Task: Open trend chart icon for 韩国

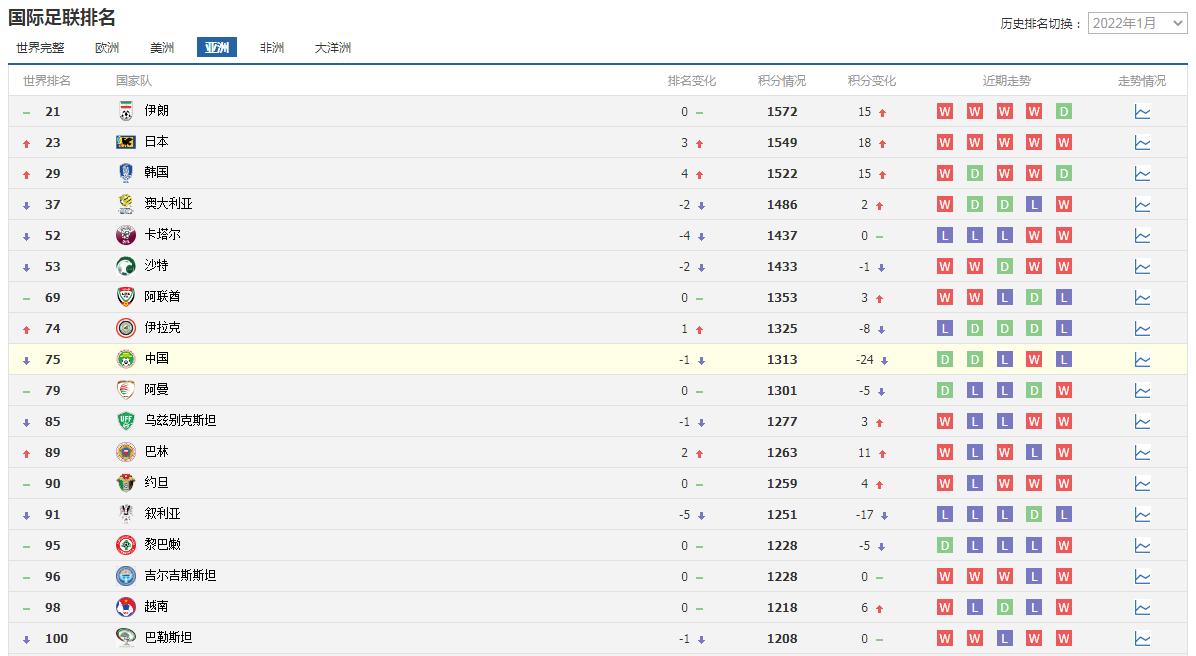Action: pos(1142,174)
